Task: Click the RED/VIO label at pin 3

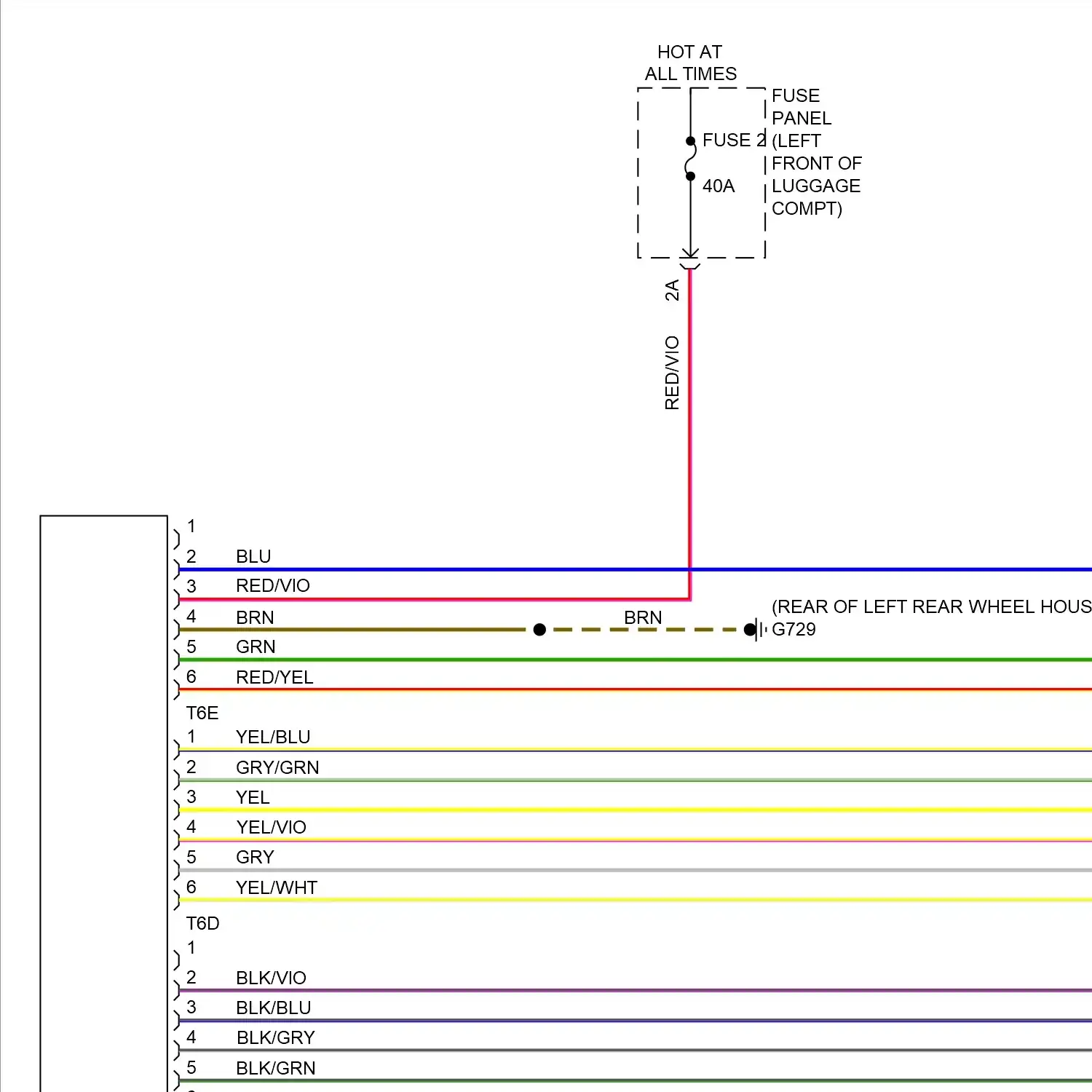Action: [273, 585]
